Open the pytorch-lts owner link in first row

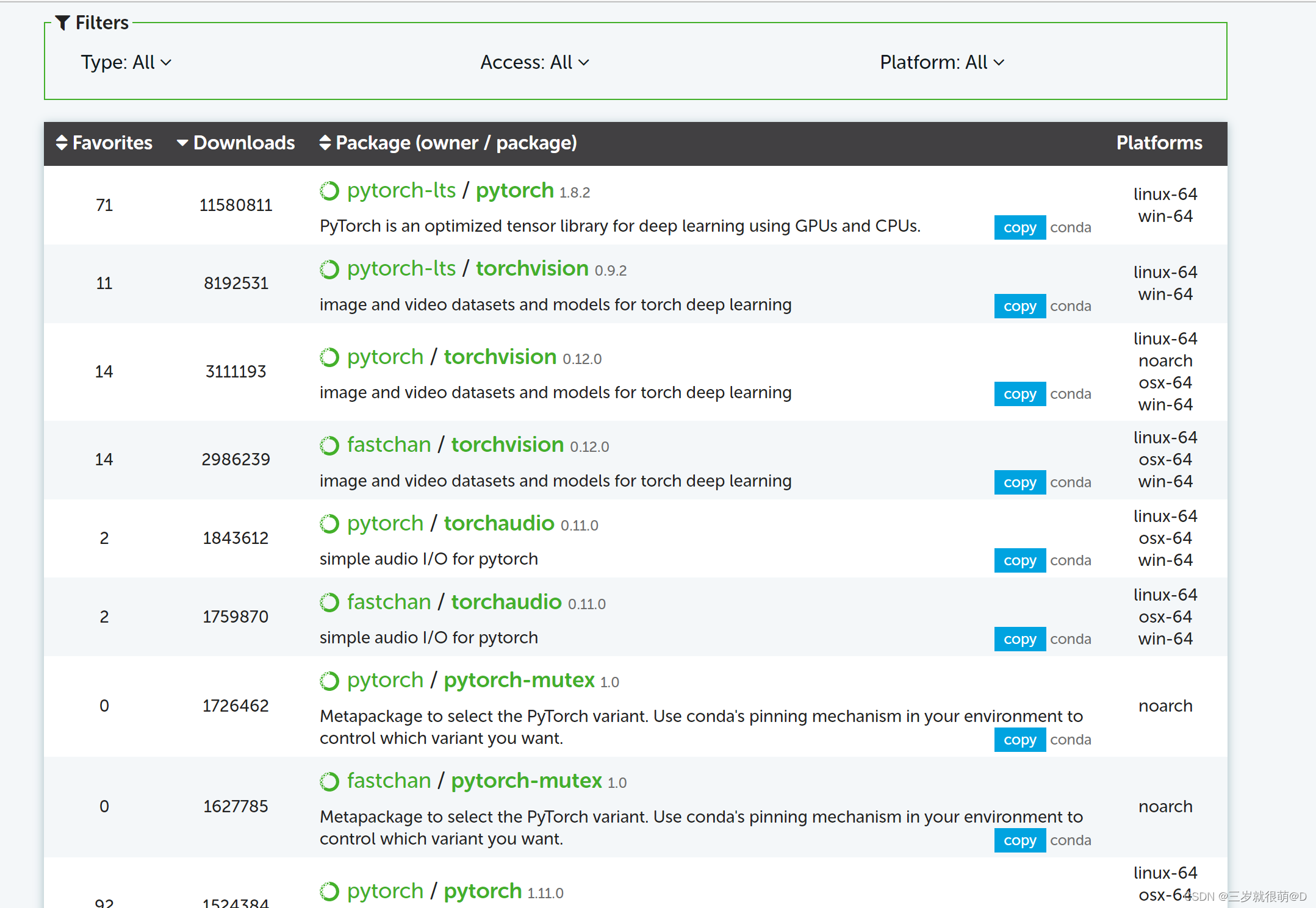(x=401, y=190)
